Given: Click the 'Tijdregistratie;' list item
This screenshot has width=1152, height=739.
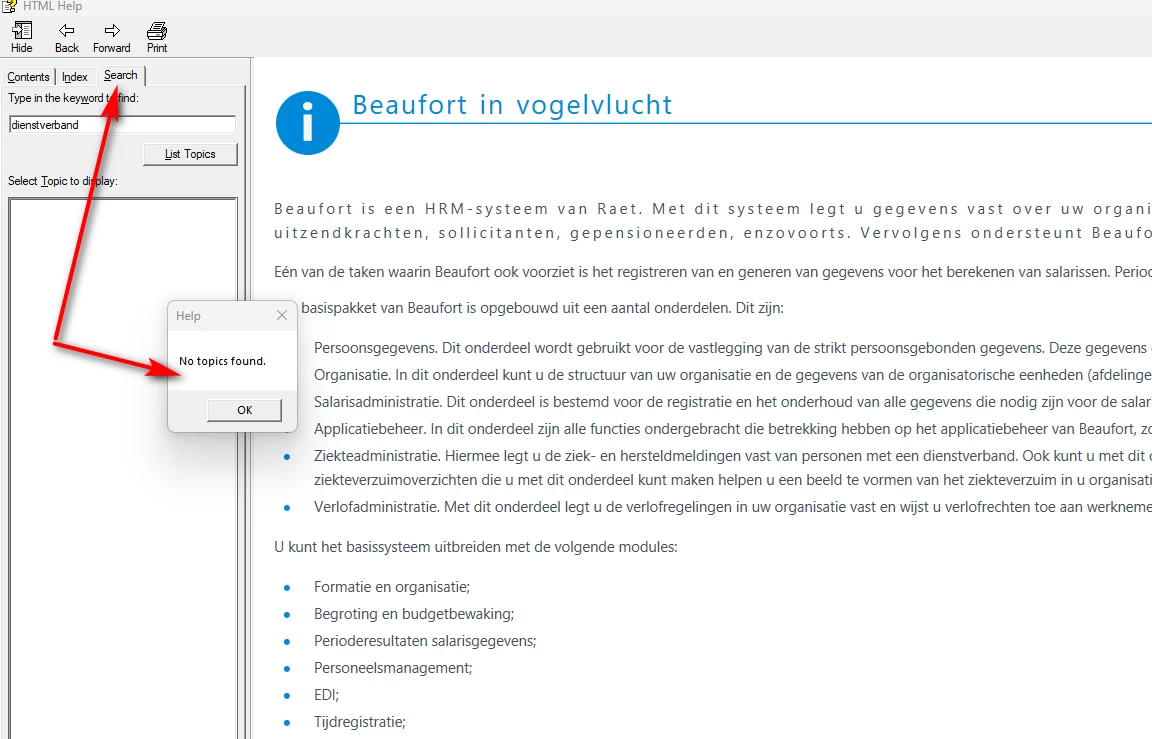Looking at the screenshot, I should [359, 722].
